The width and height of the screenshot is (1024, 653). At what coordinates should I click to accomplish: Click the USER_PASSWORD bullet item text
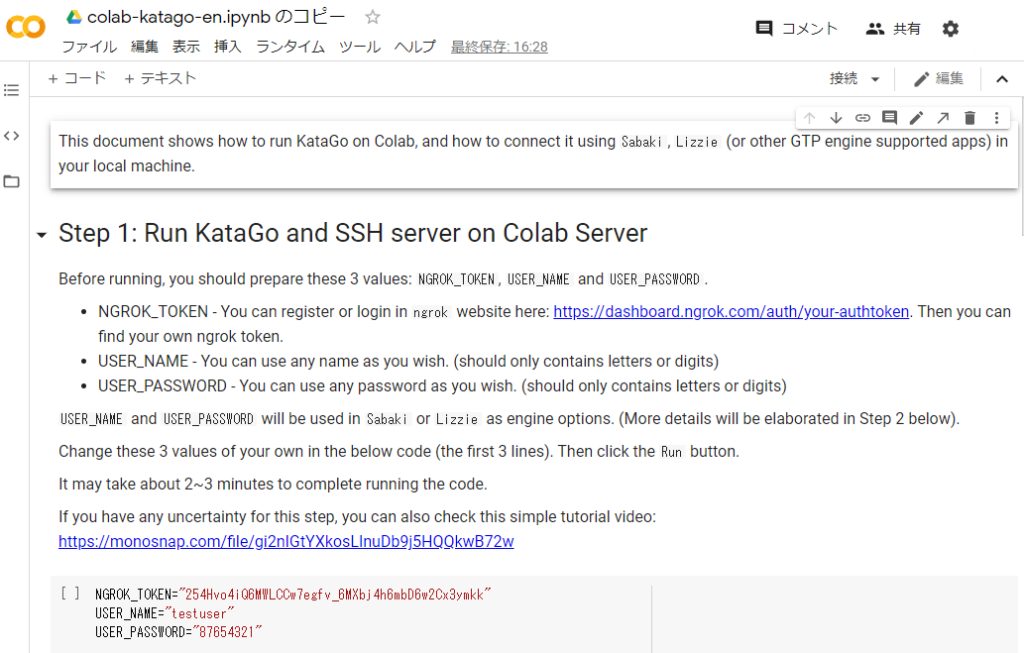click(442, 386)
